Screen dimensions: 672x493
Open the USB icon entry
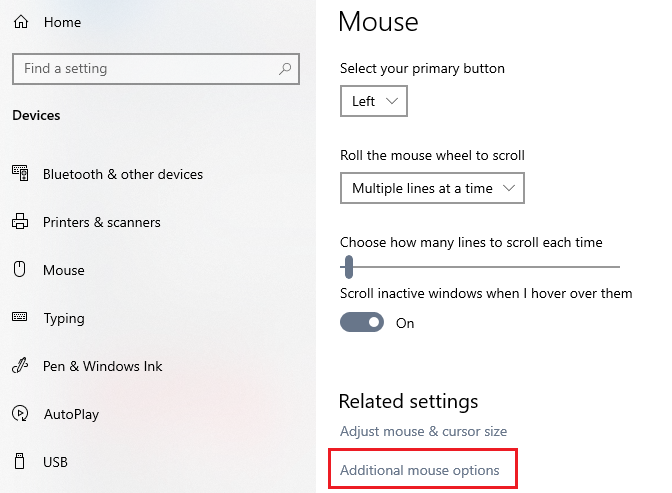[19, 461]
